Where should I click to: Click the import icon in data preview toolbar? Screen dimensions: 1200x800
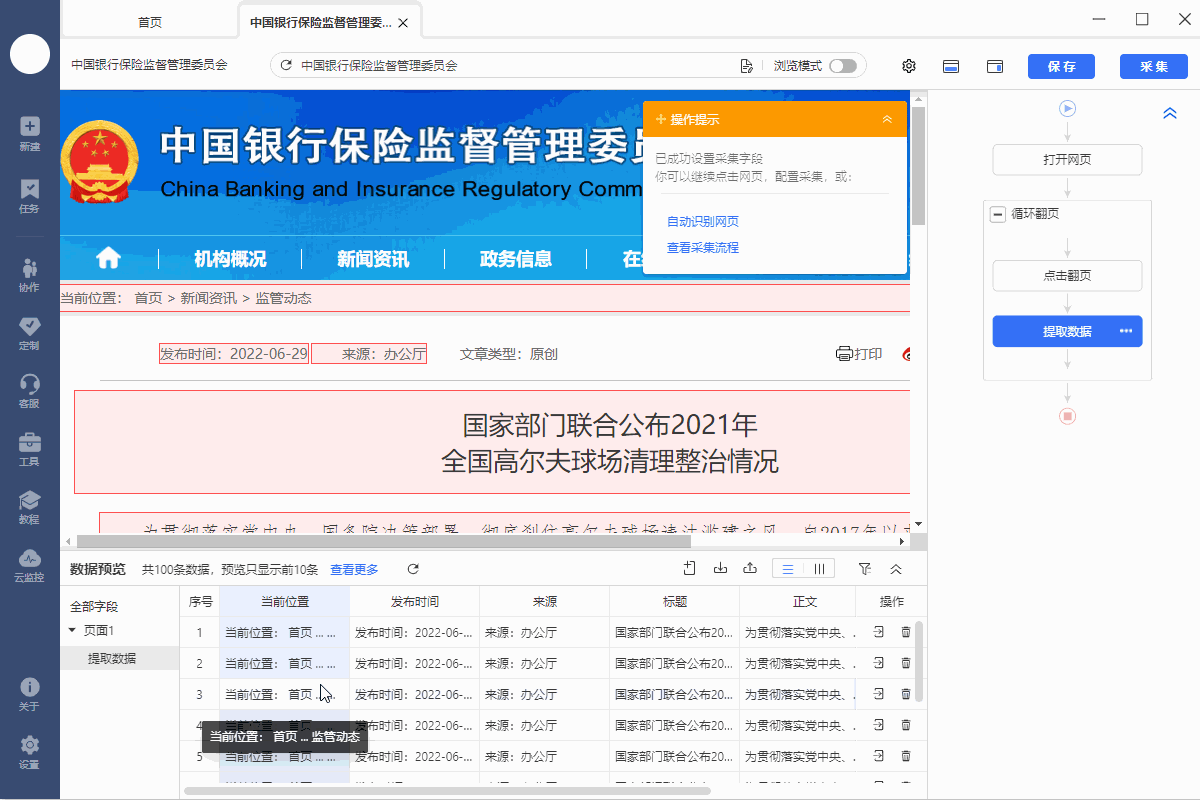pyautogui.click(x=720, y=569)
